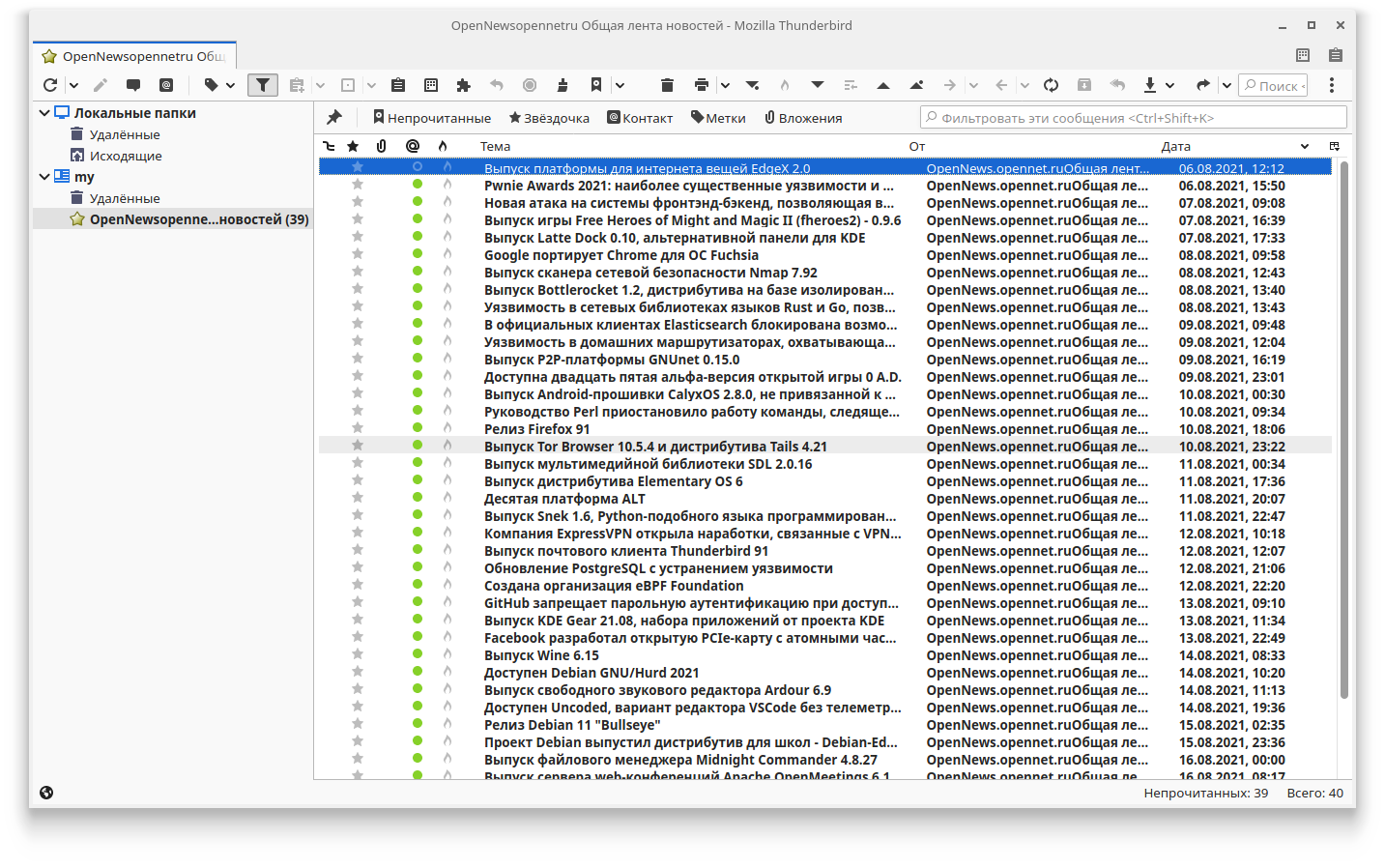Click the chat speech bubble icon

tap(133, 85)
